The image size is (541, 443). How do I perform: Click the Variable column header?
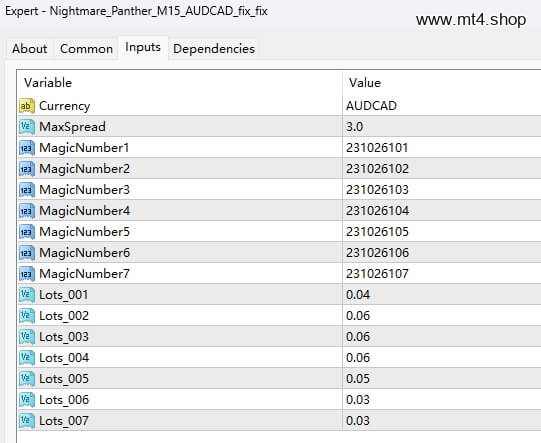[x=48, y=83]
